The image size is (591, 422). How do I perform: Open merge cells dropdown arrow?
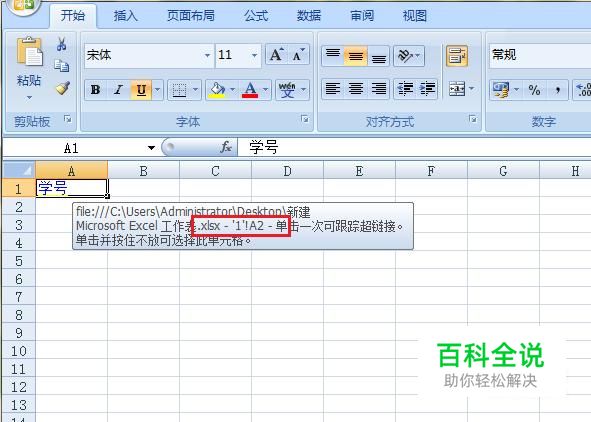tap(472, 89)
